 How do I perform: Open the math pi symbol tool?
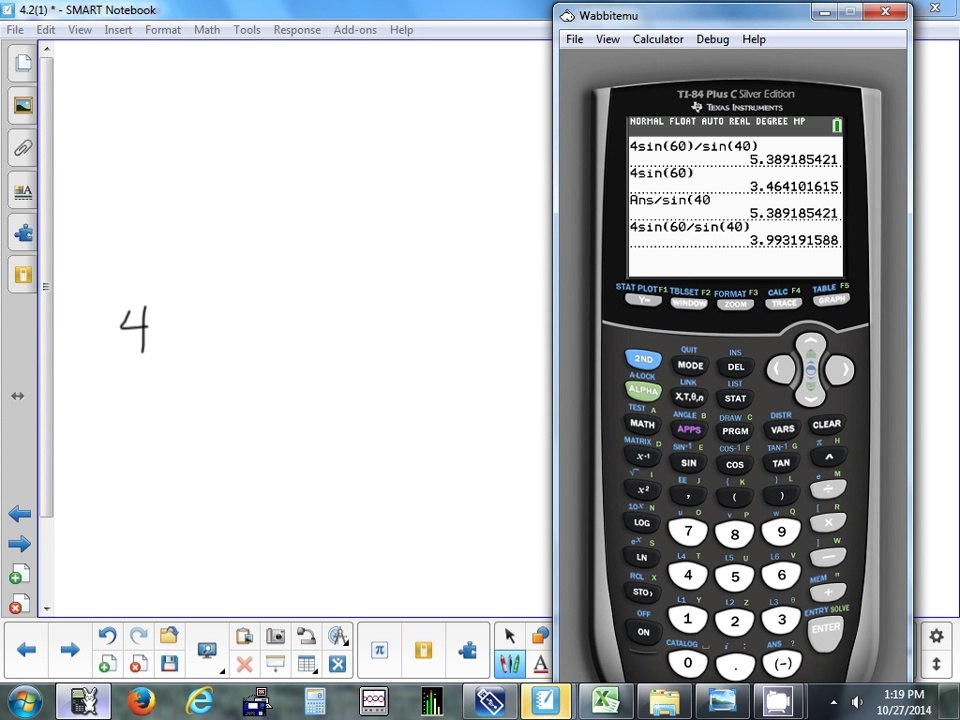[x=379, y=650]
